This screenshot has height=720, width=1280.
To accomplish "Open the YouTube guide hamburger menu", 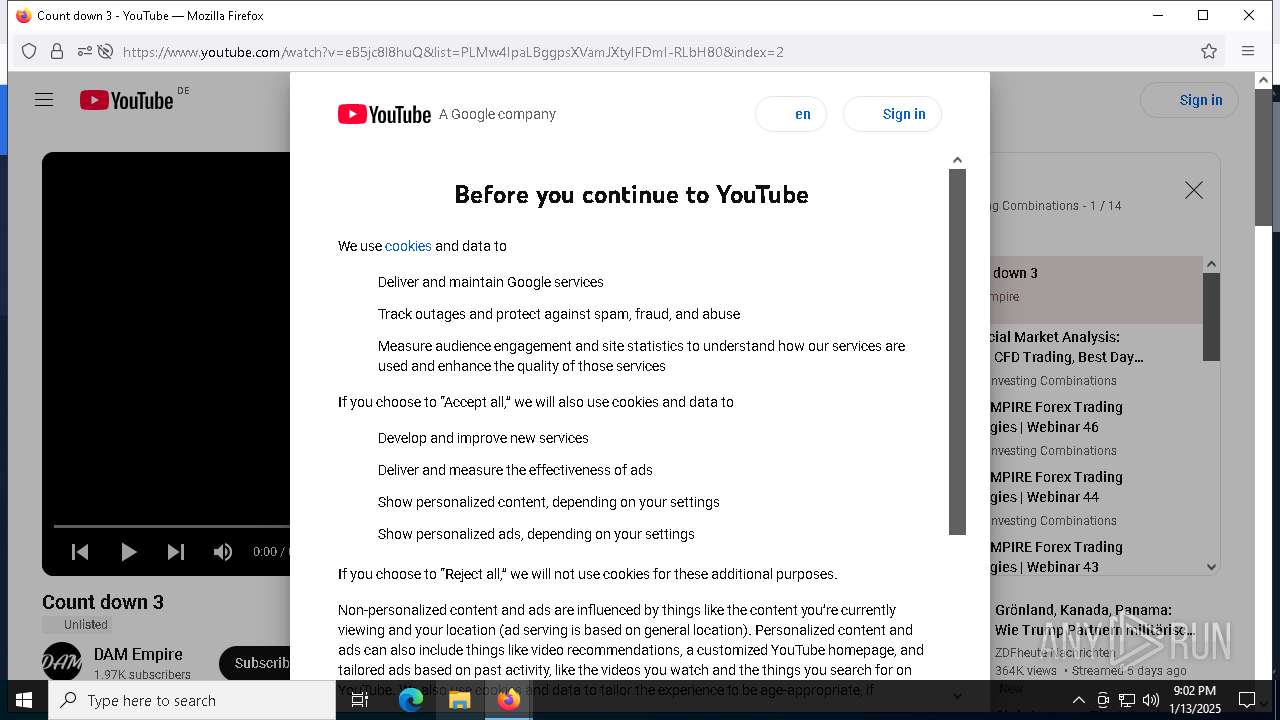I will tap(44, 100).
